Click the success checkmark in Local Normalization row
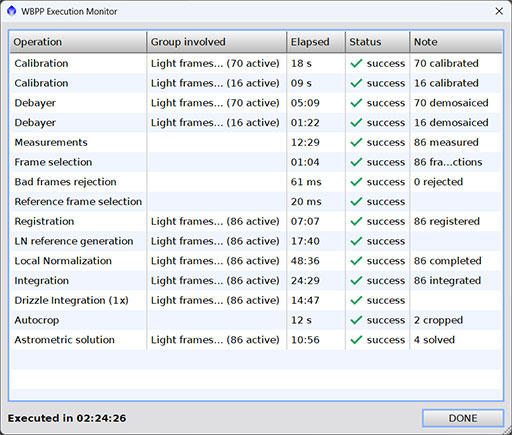 (x=356, y=261)
